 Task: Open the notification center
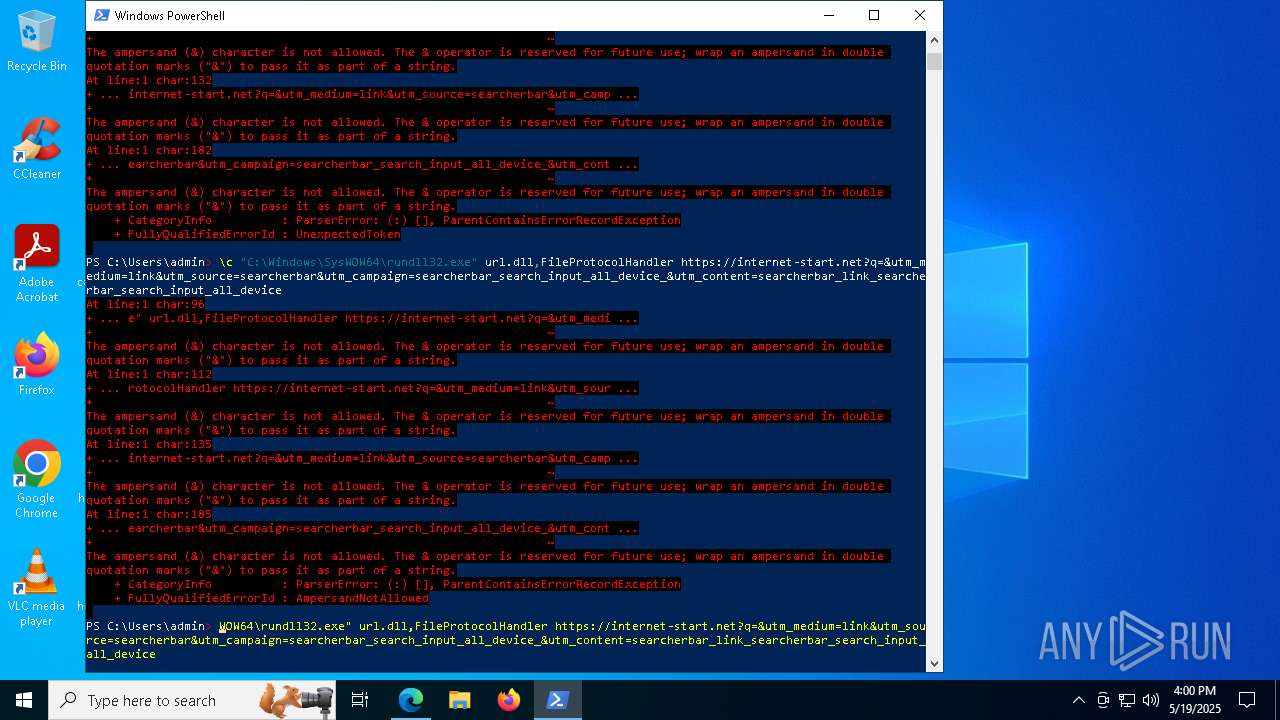(1247, 700)
